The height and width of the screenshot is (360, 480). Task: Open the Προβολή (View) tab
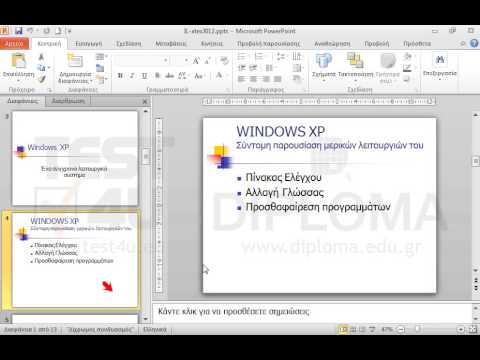(377, 44)
